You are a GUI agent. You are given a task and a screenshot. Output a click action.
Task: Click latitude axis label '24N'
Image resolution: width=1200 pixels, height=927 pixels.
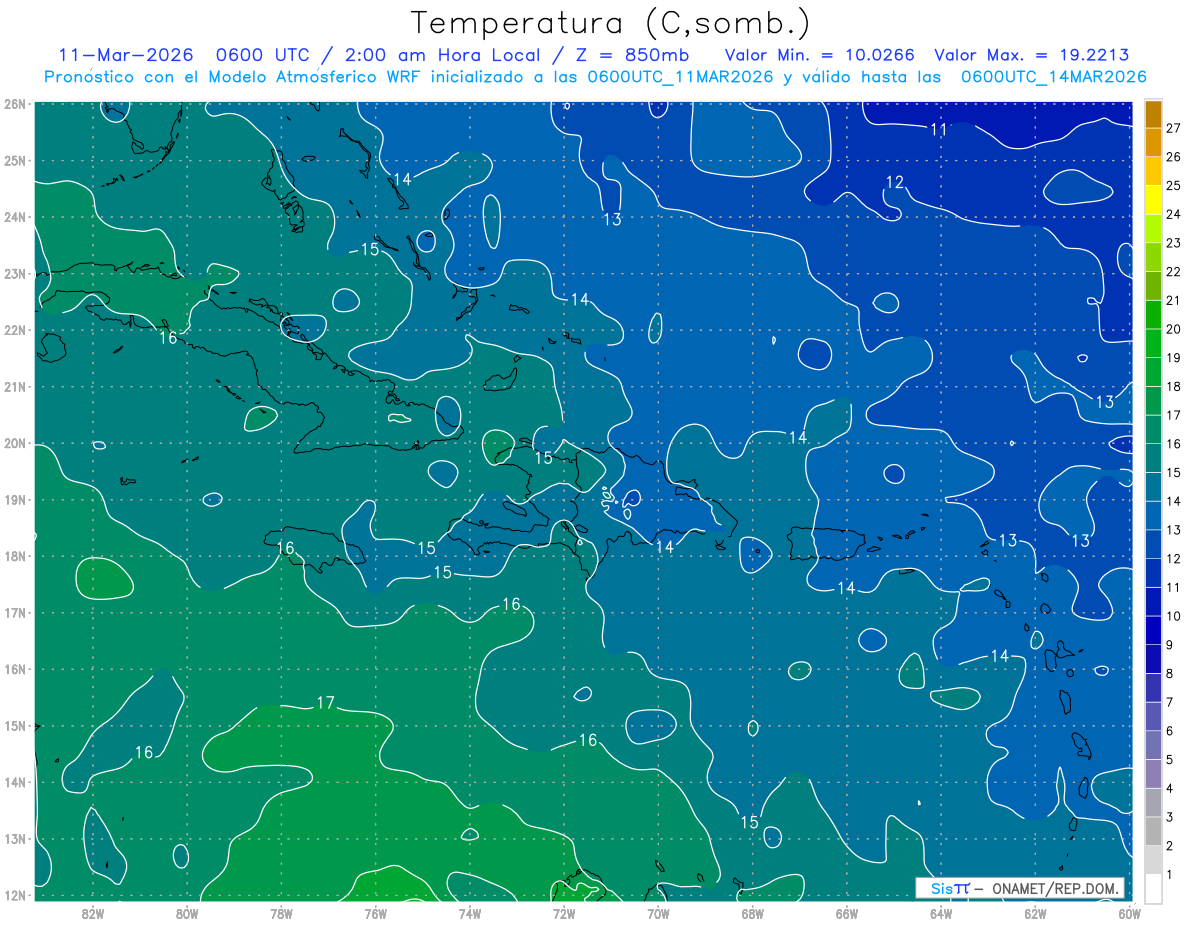(14, 217)
